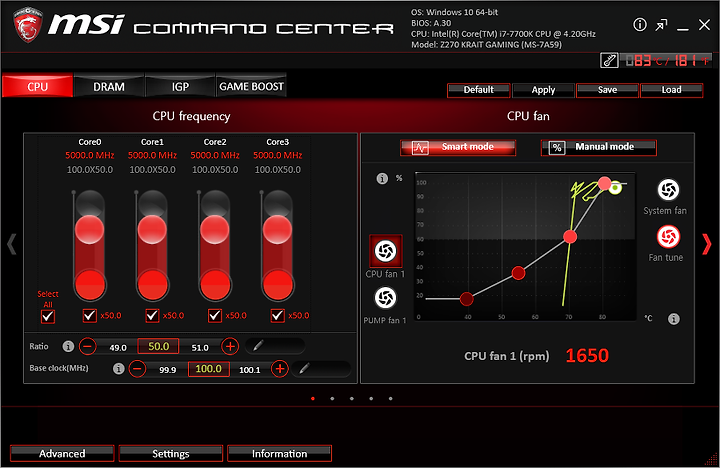This screenshot has width=720, height=468.
Task: Click the info icon beside the °C axis
Action: [674, 319]
